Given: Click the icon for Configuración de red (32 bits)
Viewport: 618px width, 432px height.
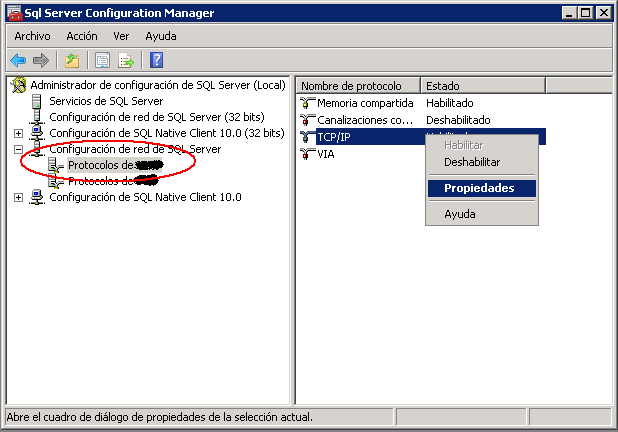Looking at the screenshot, I should click(37, 117).
